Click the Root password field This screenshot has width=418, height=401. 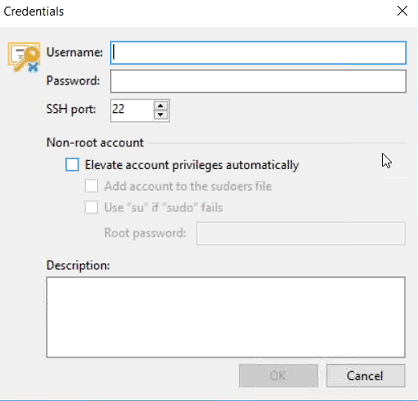click(x=301, y=233)
